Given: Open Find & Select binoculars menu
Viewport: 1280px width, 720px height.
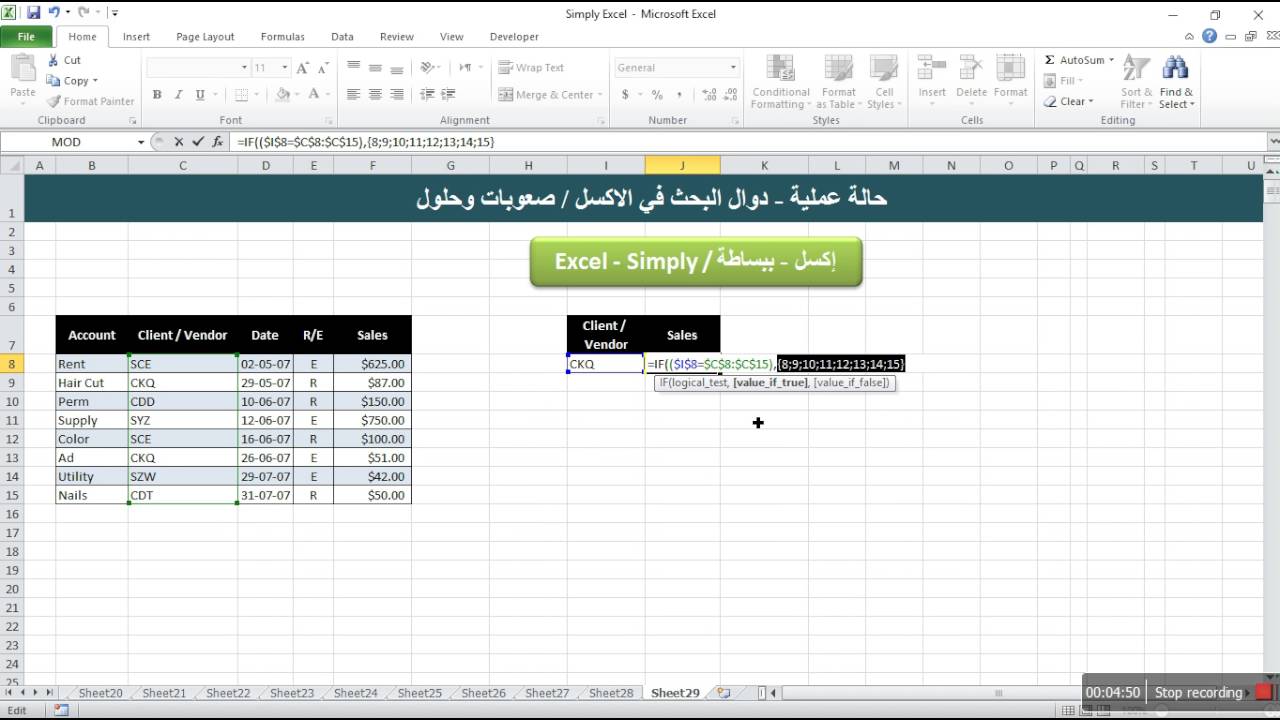Looking at the screenshot, I should [1176, 82].
